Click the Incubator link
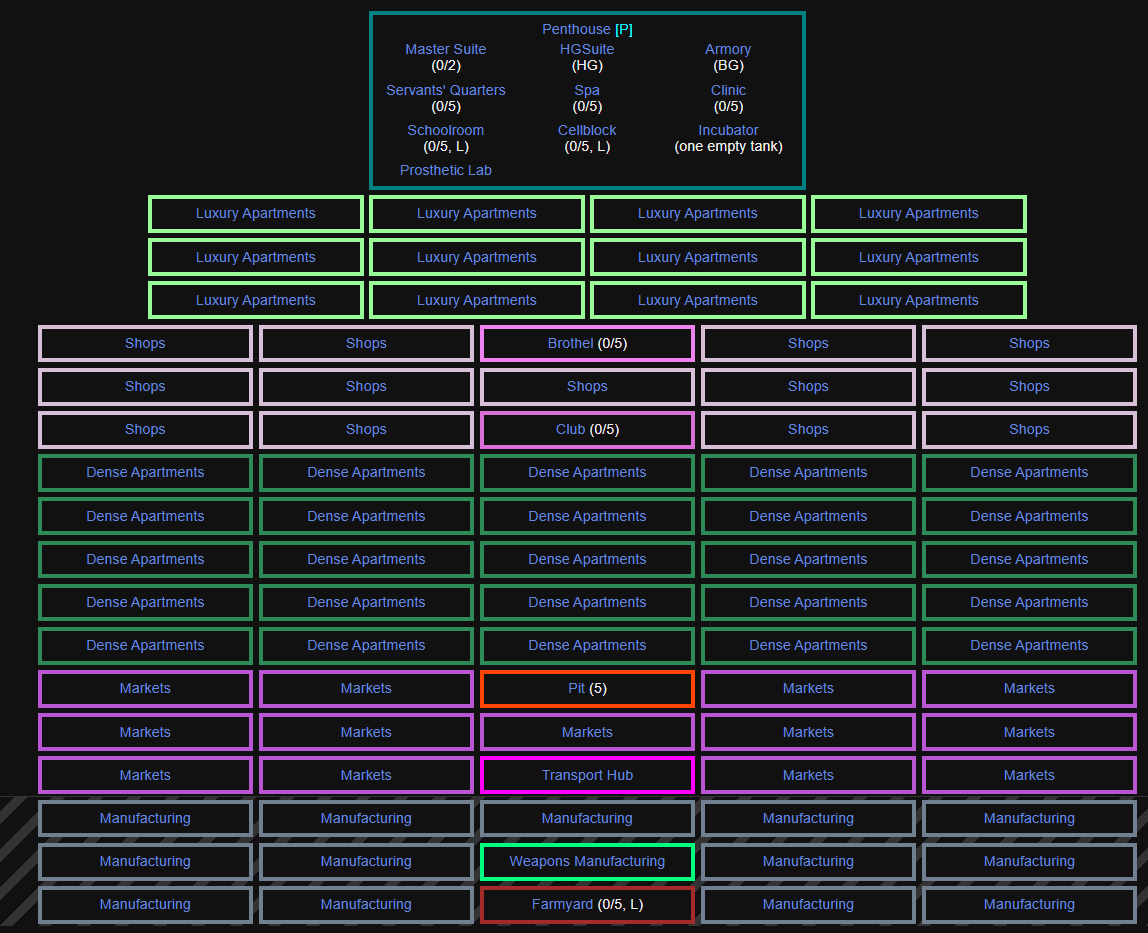The width and height of the screenshot is (1148, 933). pos(728,130)
